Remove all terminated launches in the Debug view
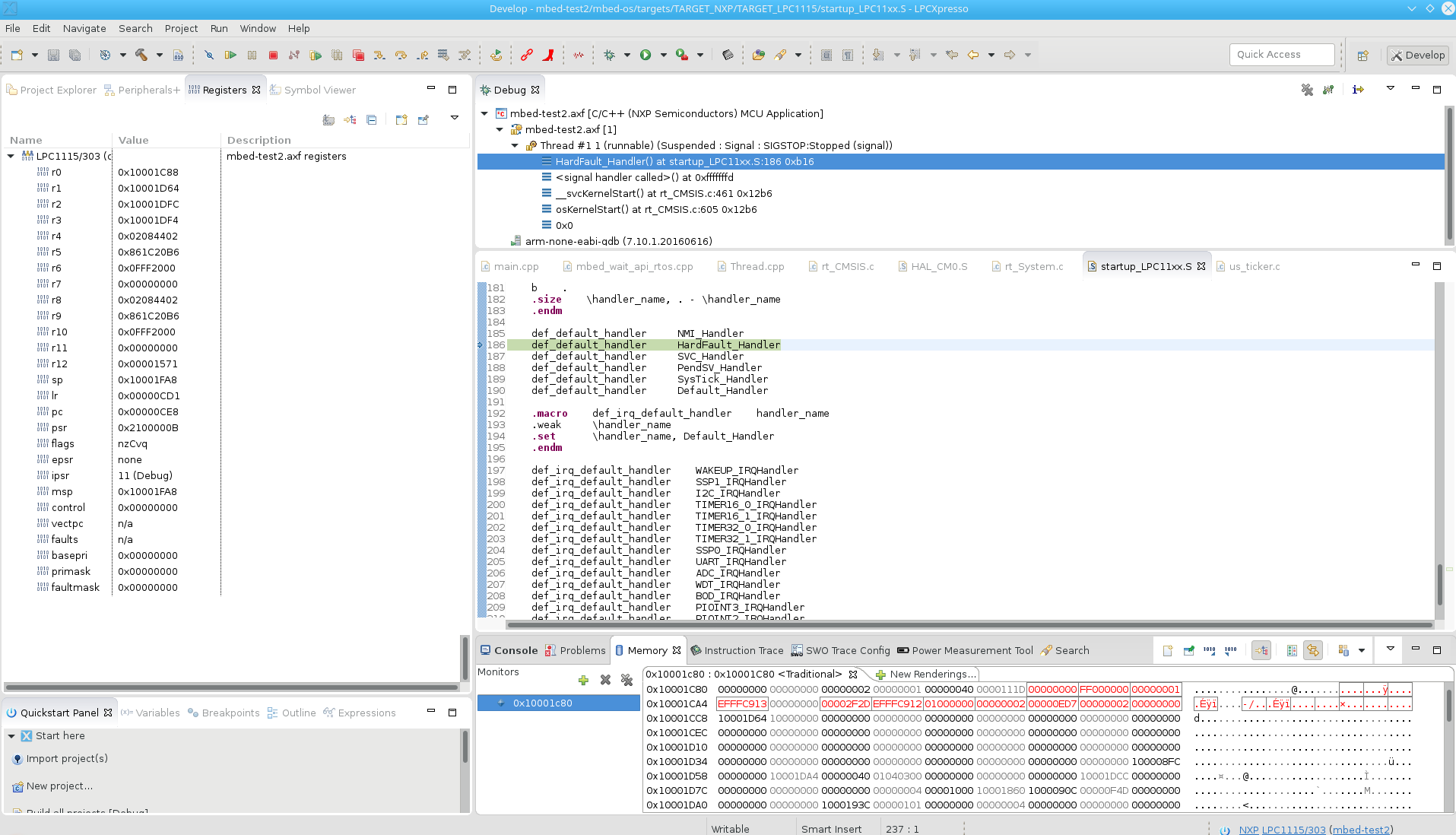Screen dimensions: 1456x835 pos(1308,90)
